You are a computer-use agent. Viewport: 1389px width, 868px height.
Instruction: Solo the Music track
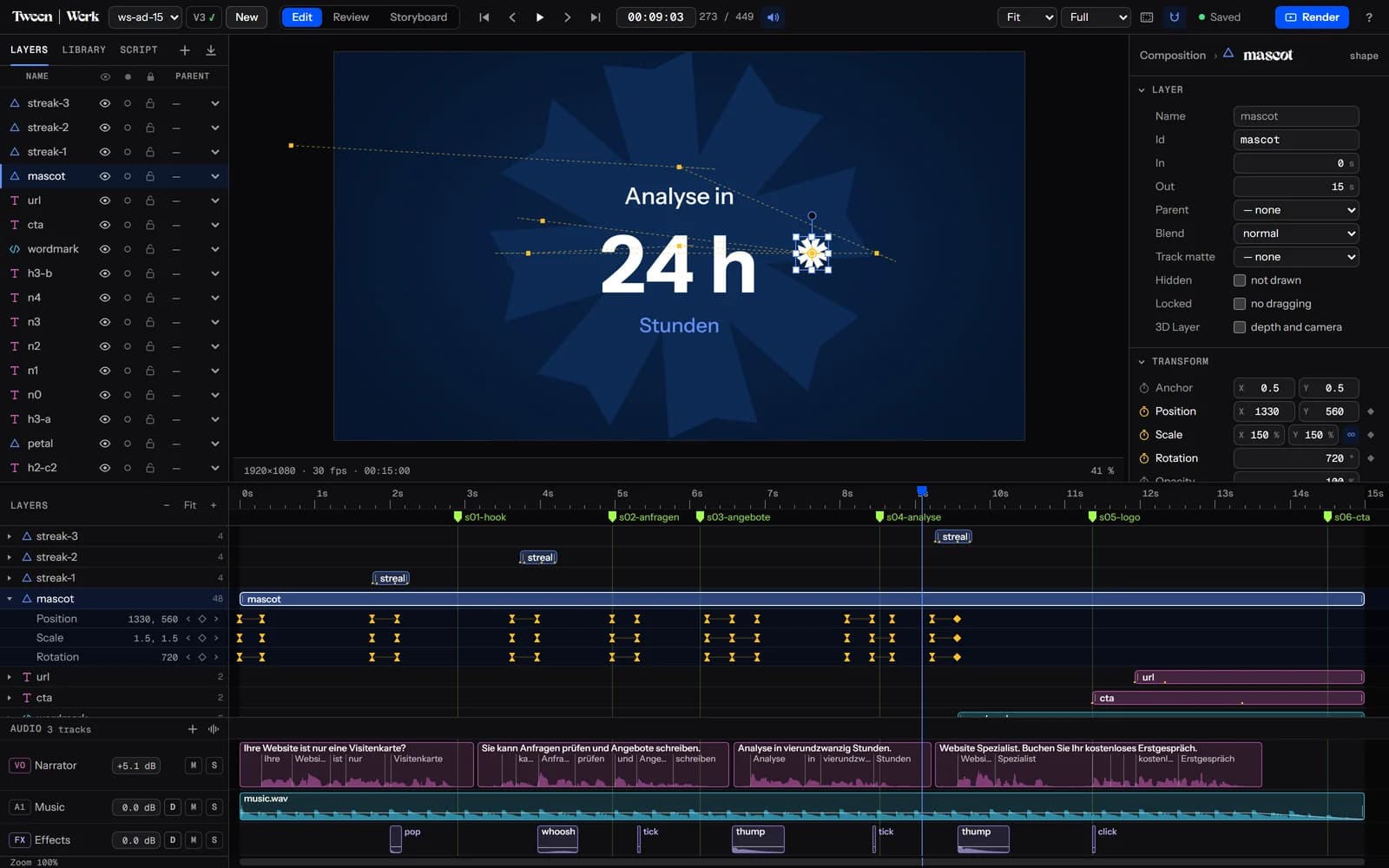(214, 807)
